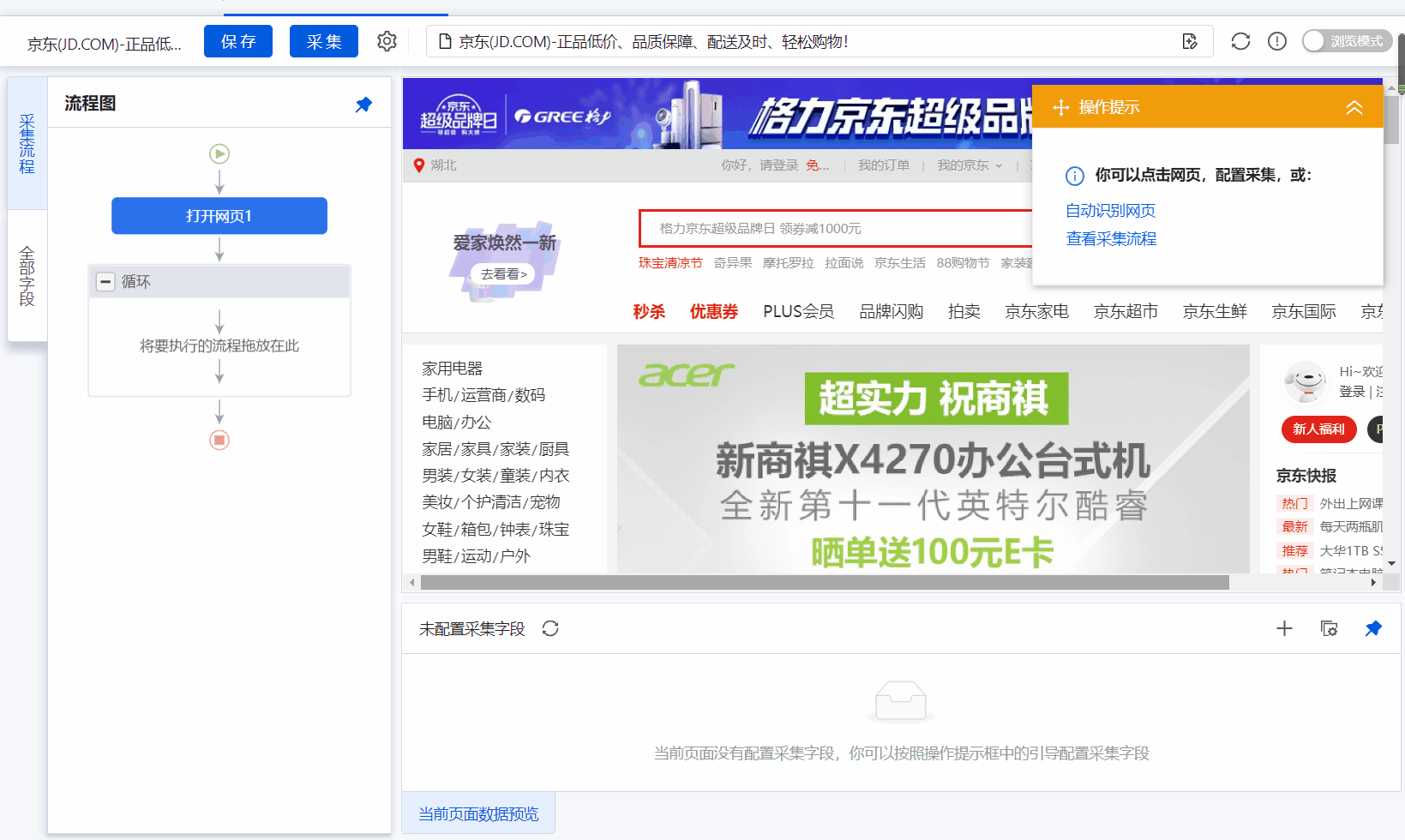Click the Save (保存) button
This screenshot has height=840, width=1405.
tap(238, 41)
